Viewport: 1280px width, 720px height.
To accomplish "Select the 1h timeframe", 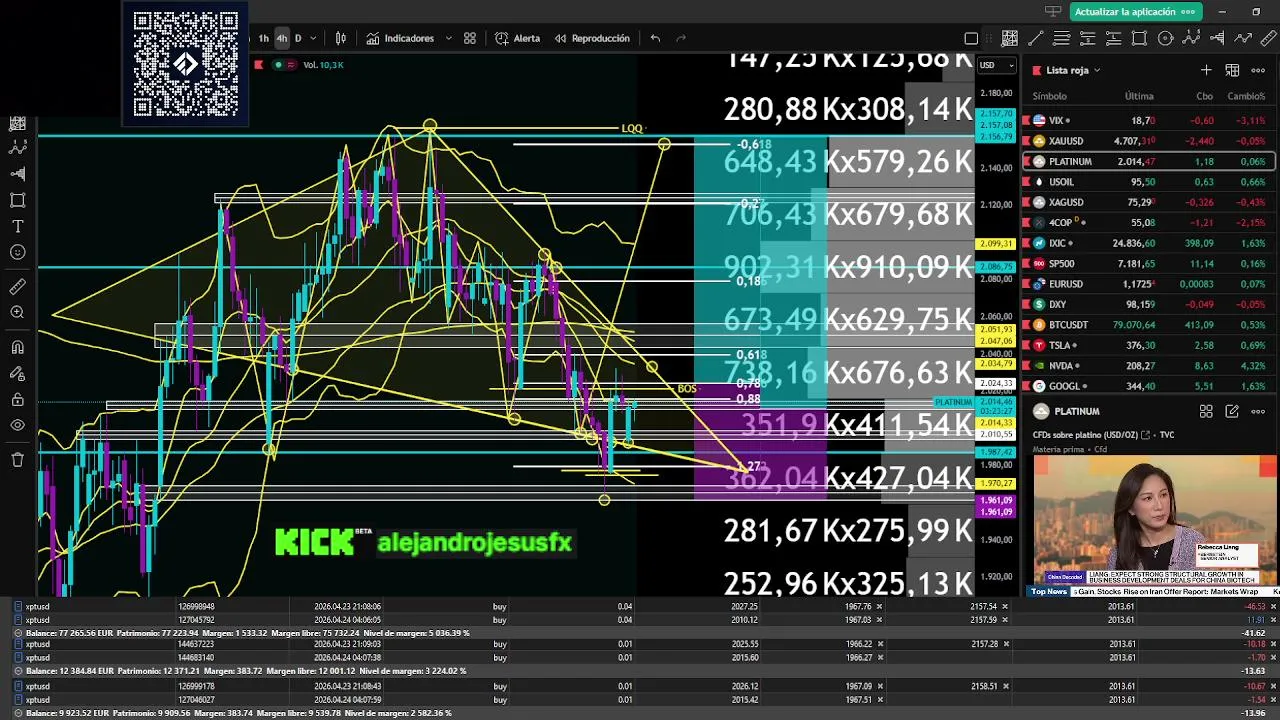I will tap(264, 38).
